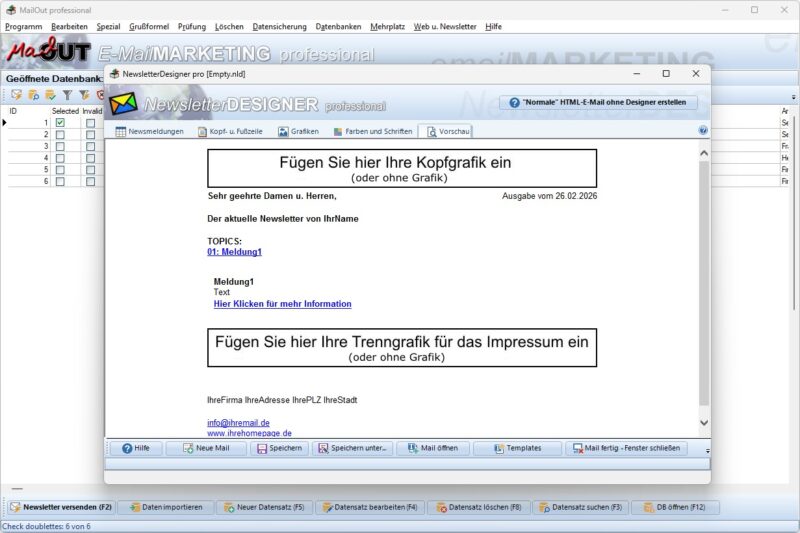Click 'Hier Klicken für mehr Information' link
This screenshot has width=800, height=533.
point(282,304)
